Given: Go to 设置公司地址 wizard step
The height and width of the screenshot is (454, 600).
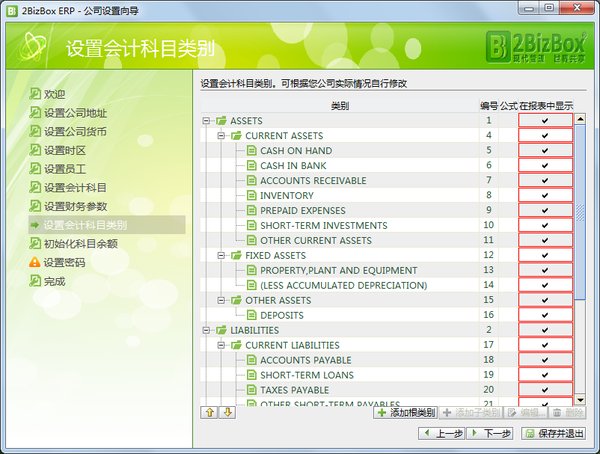Looking at the screenshot, I should click(x=75, y=113).
